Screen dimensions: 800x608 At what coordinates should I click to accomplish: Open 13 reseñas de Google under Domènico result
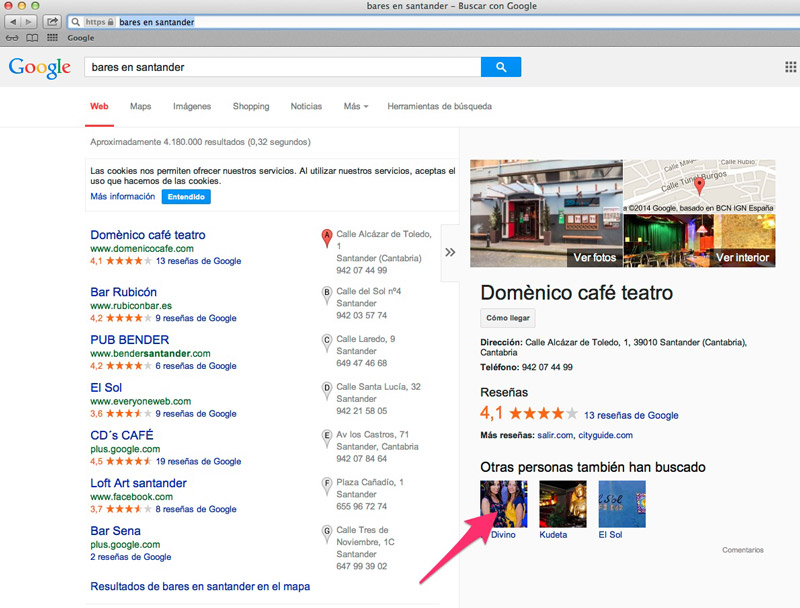pyautogui.click(x=198, y=261)
